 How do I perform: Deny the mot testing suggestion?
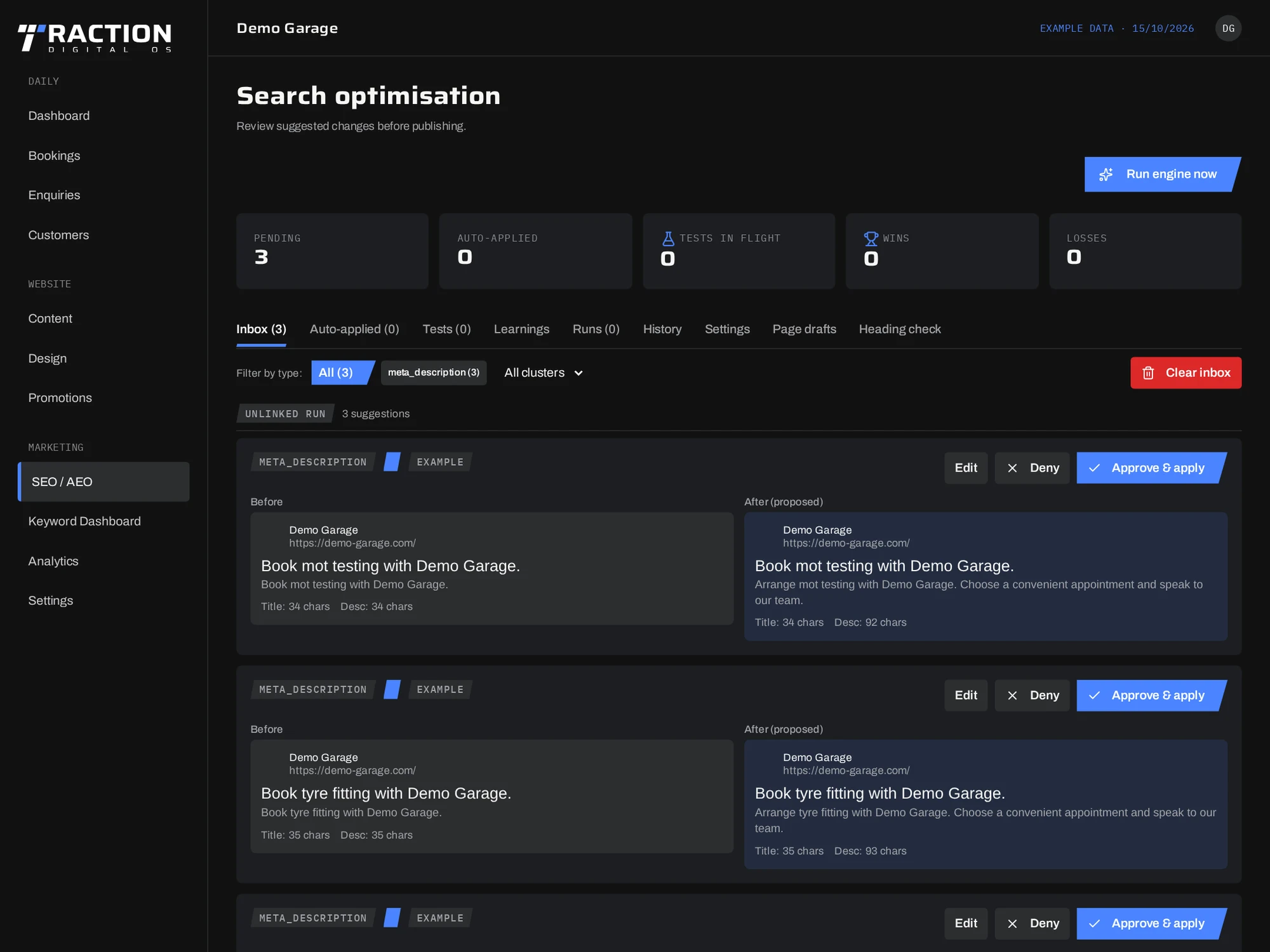pos(1032,468)
